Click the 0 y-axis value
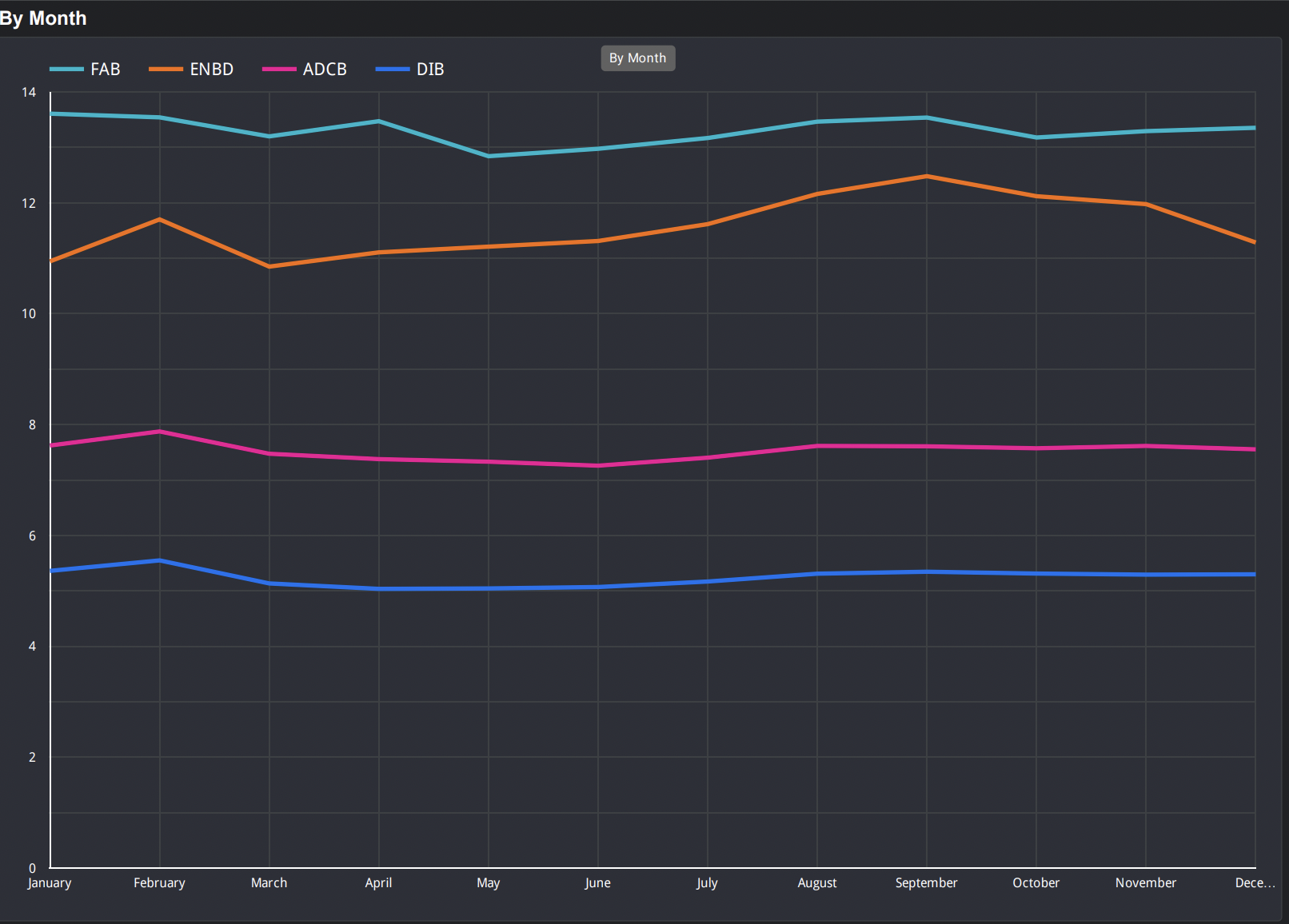This screenshot has width=1289, height=924. coord(32,868)
